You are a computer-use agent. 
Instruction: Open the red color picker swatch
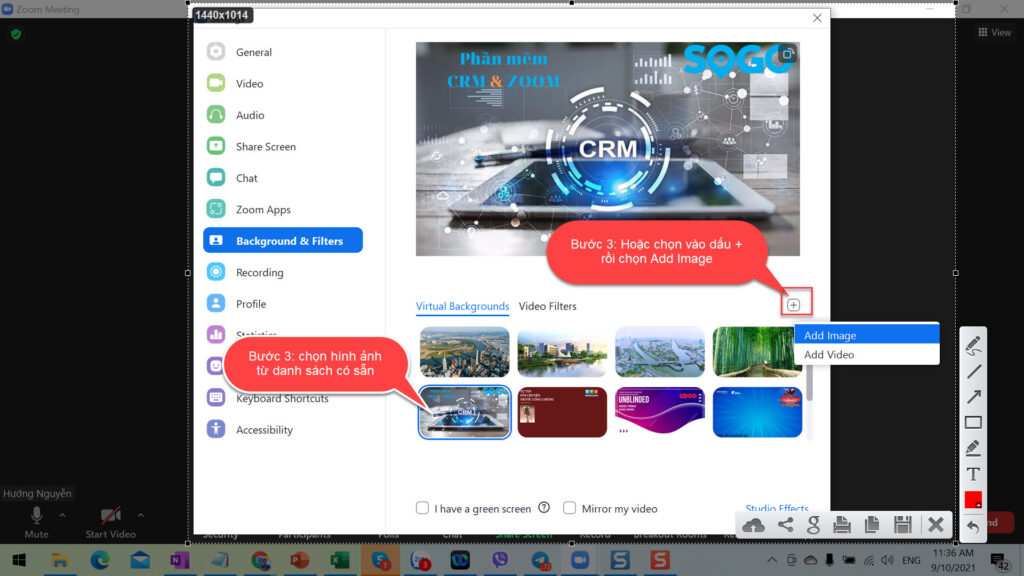973,499
